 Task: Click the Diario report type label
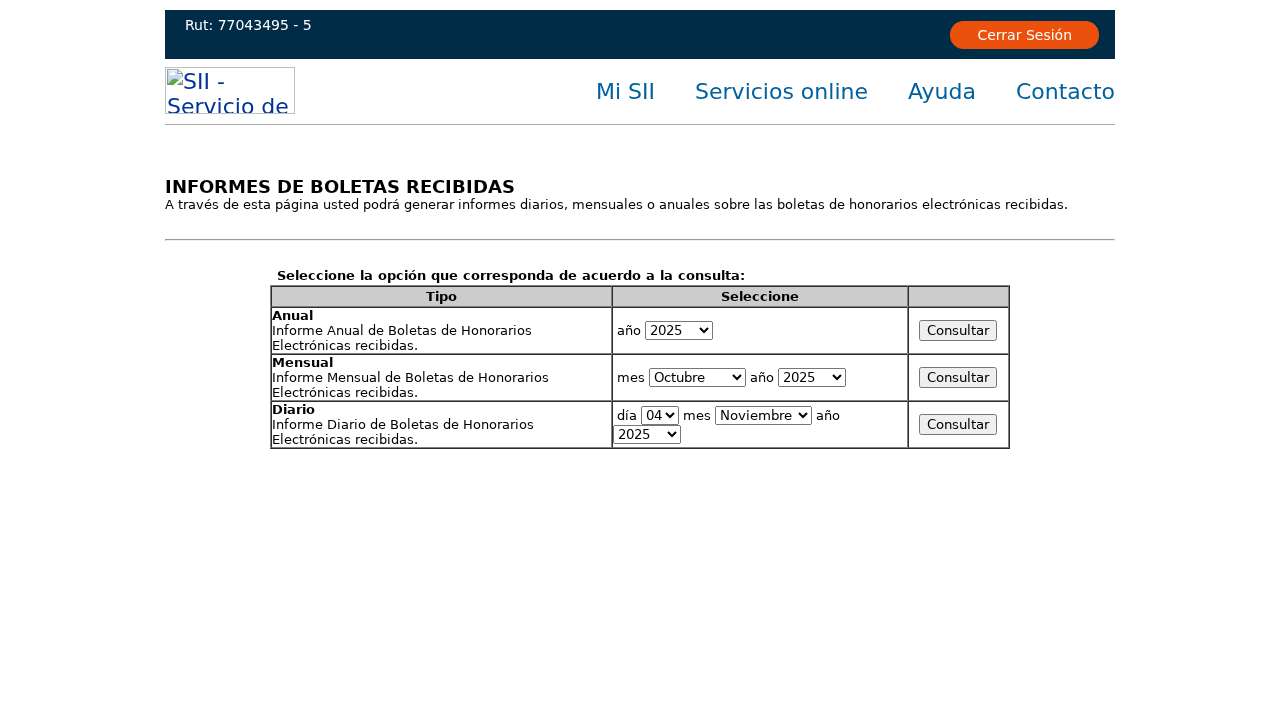[293, 410]
